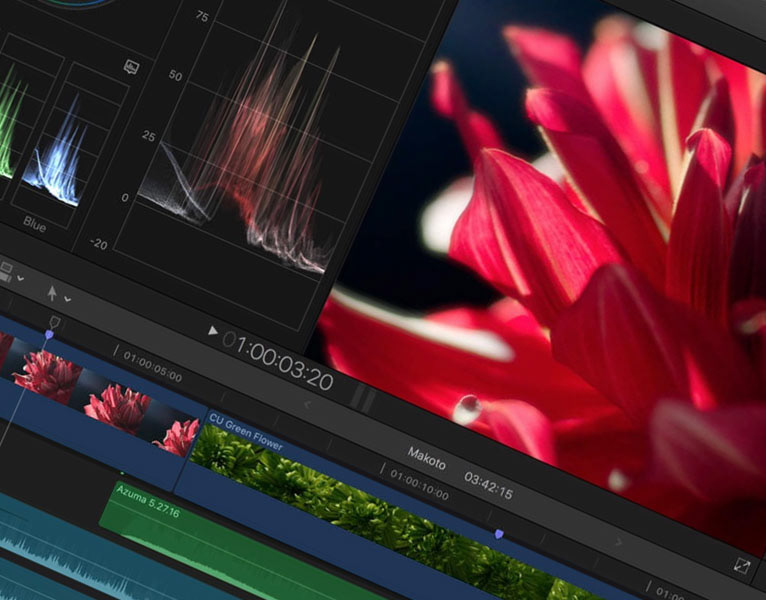Click the play icon beside the timecode
The image size is (766, 600).
pyautogui.click(x=213, y=331)
